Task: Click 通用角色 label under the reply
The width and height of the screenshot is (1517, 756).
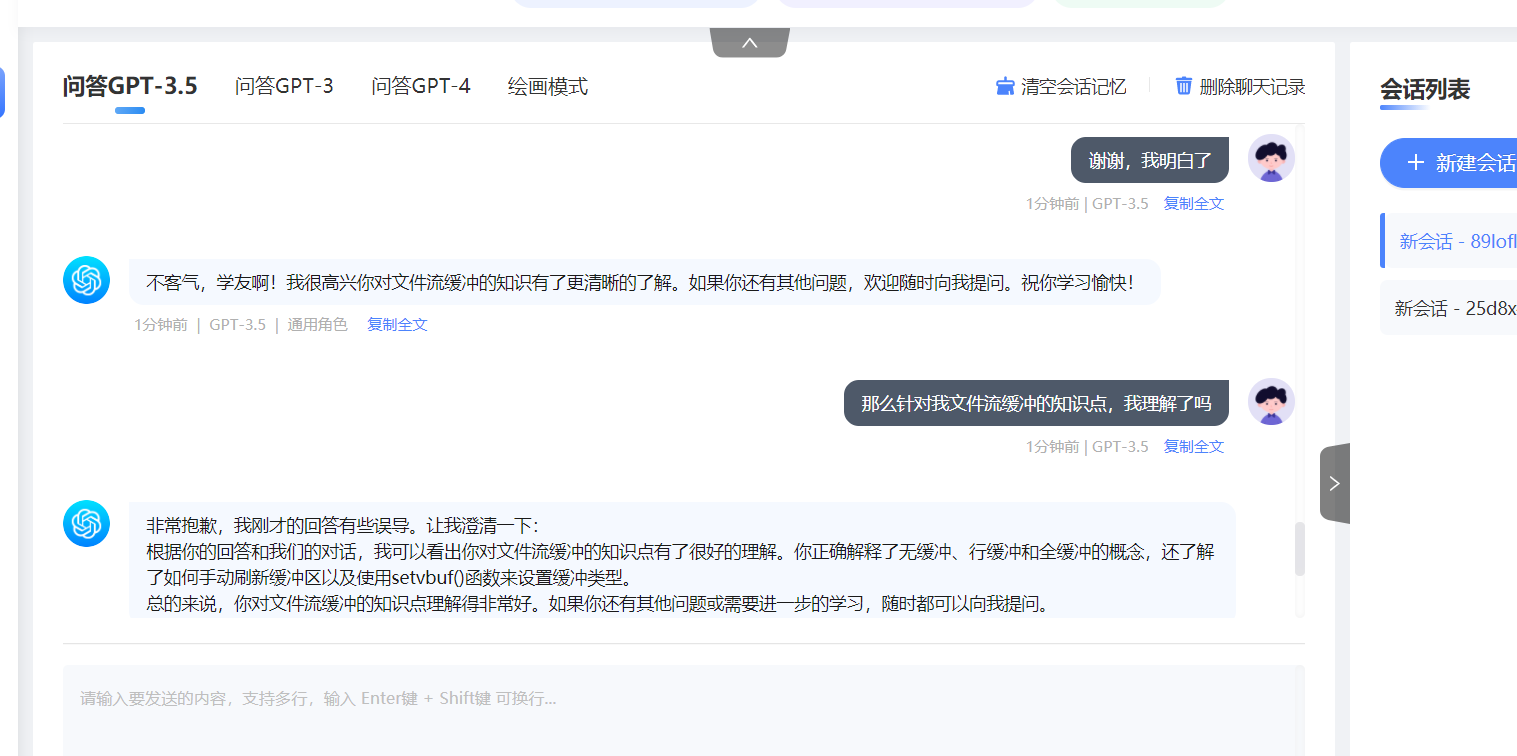Action: tap(318, 325)
